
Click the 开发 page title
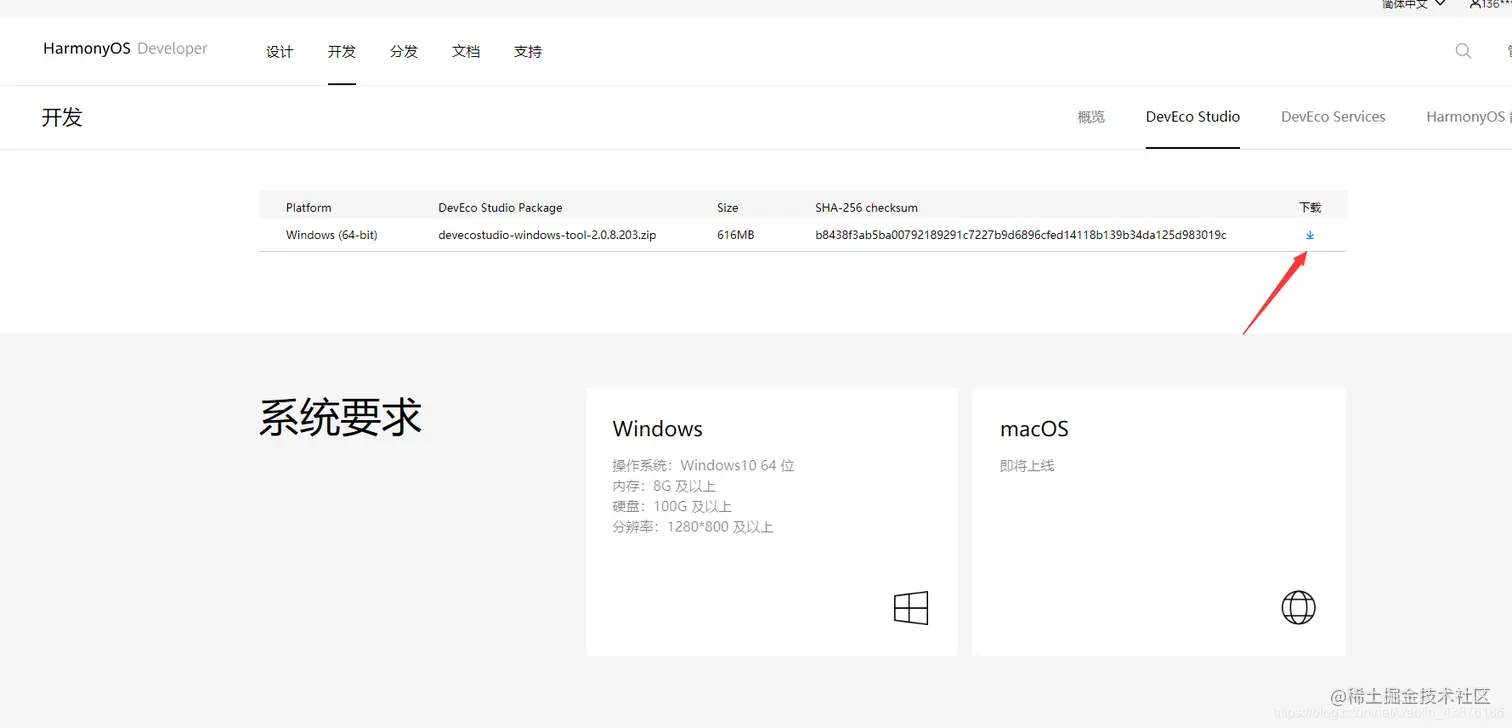tap(62, 117)
